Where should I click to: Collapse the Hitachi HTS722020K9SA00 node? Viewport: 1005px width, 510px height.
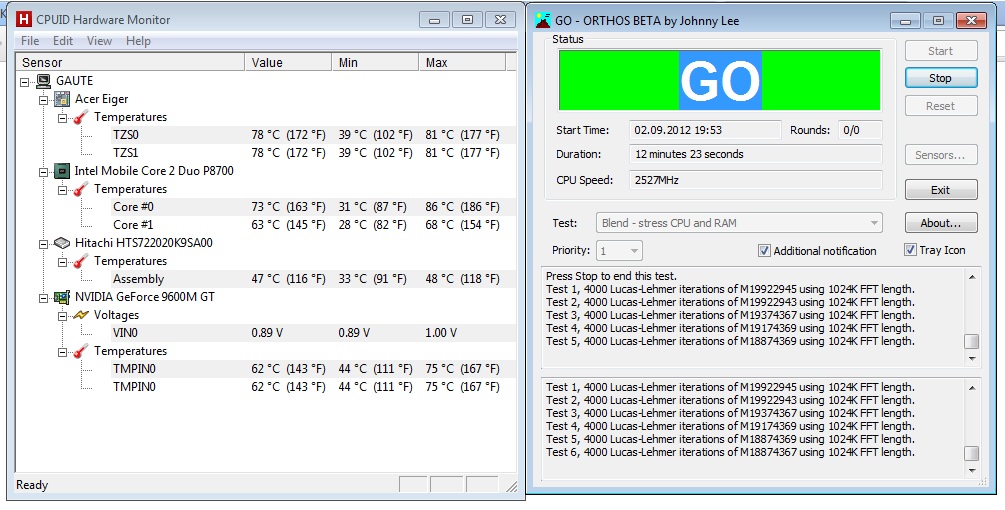coord(44,243)
